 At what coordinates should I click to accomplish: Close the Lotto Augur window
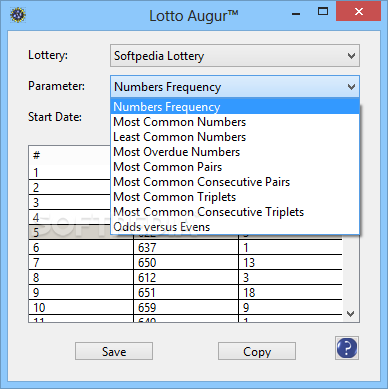tap(359, 11)
